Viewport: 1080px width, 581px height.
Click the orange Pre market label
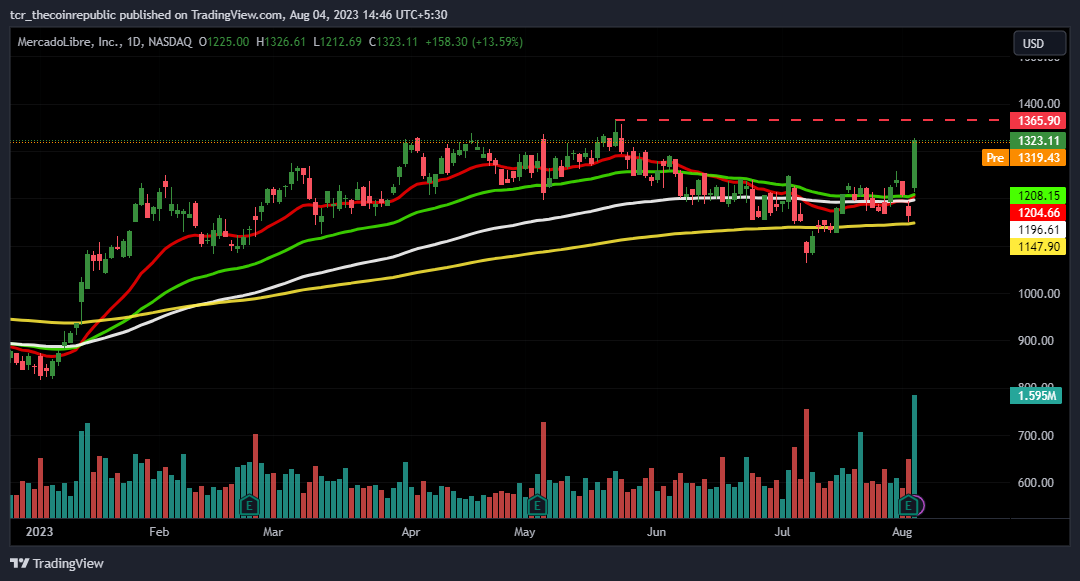point(995,158)
